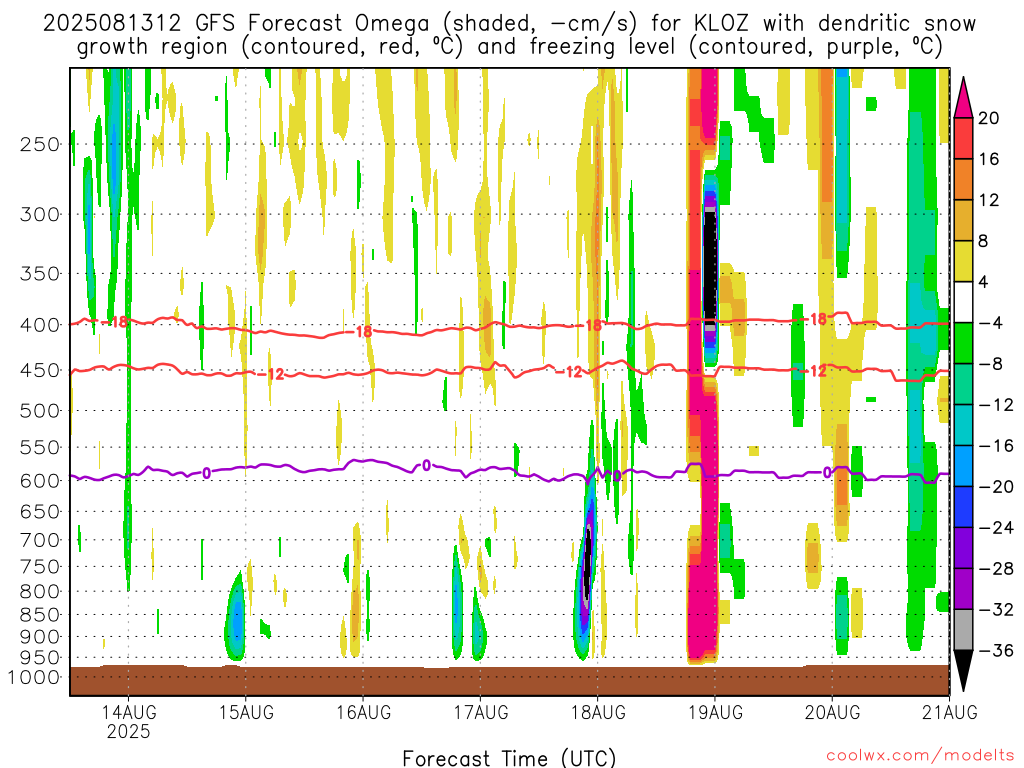Click the legend value -32
Image resolution: width=1024 pixels, height=768 pixels.
pos(996,609)
